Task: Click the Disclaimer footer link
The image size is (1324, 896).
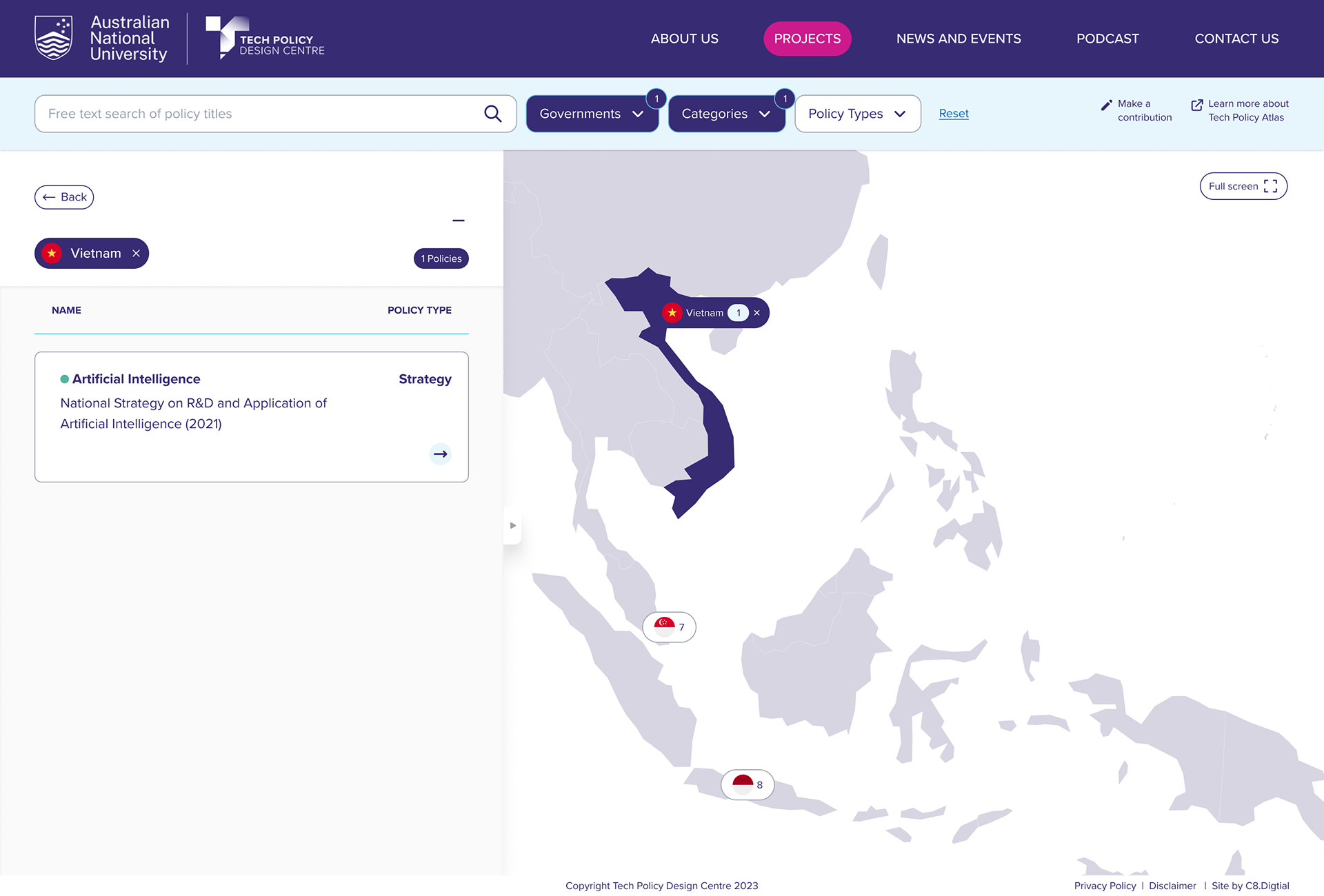Action: click(x=1172, y=886)
